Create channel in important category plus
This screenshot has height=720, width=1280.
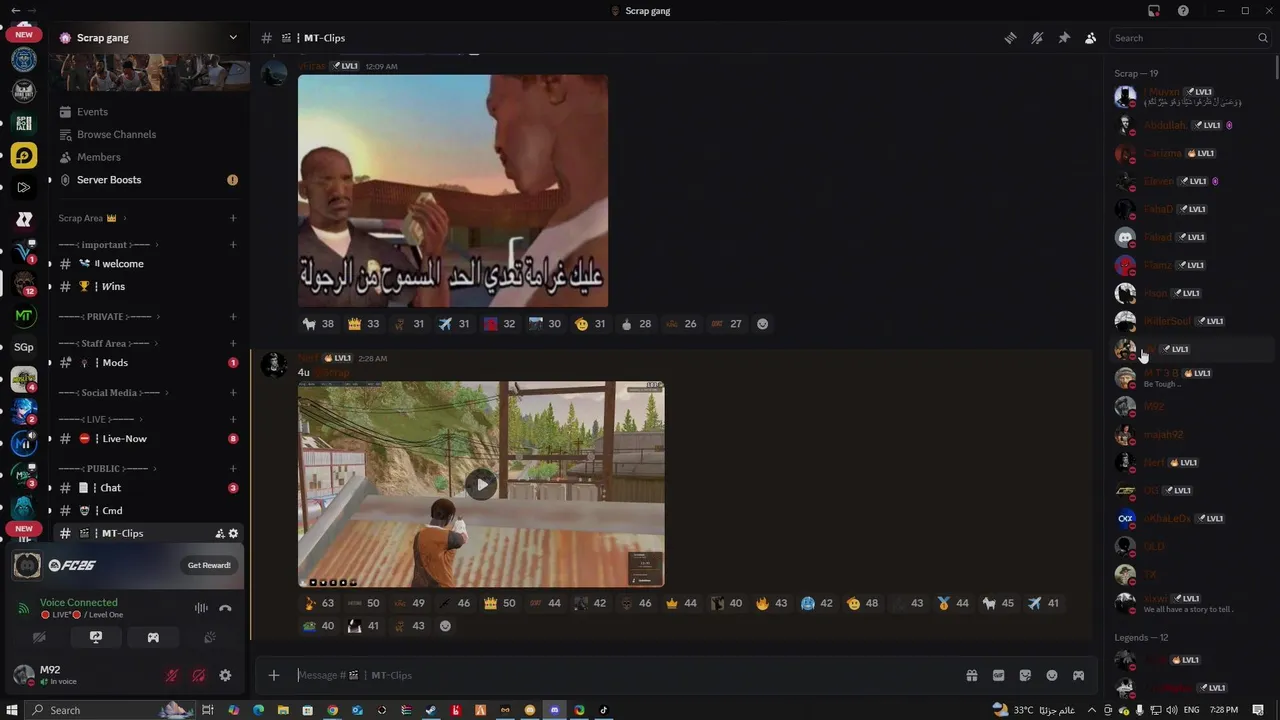pyautogui.click(x=233, y=245)
